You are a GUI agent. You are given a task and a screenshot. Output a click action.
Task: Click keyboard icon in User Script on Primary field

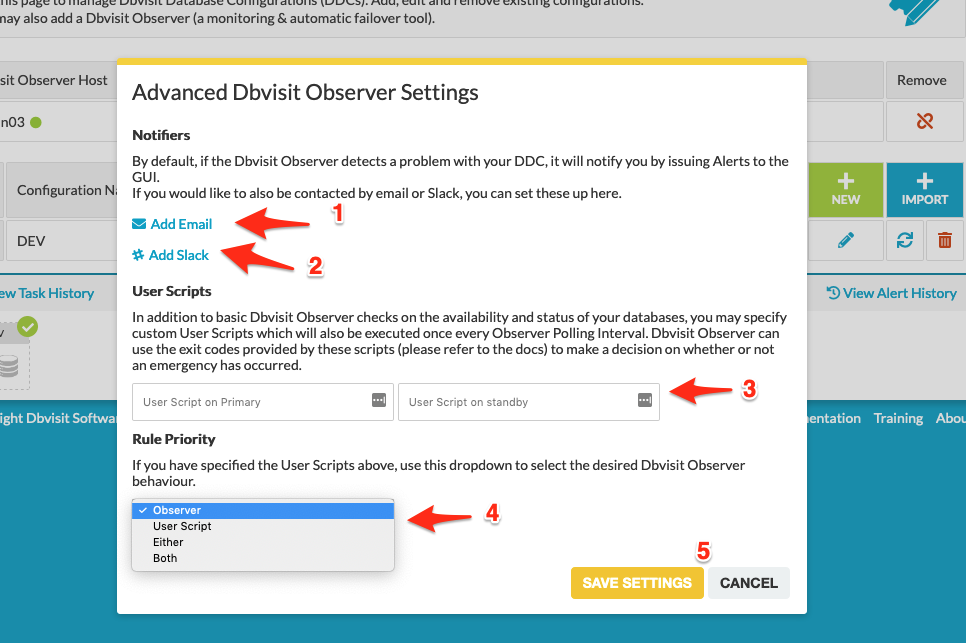click(x=378, y=401)
